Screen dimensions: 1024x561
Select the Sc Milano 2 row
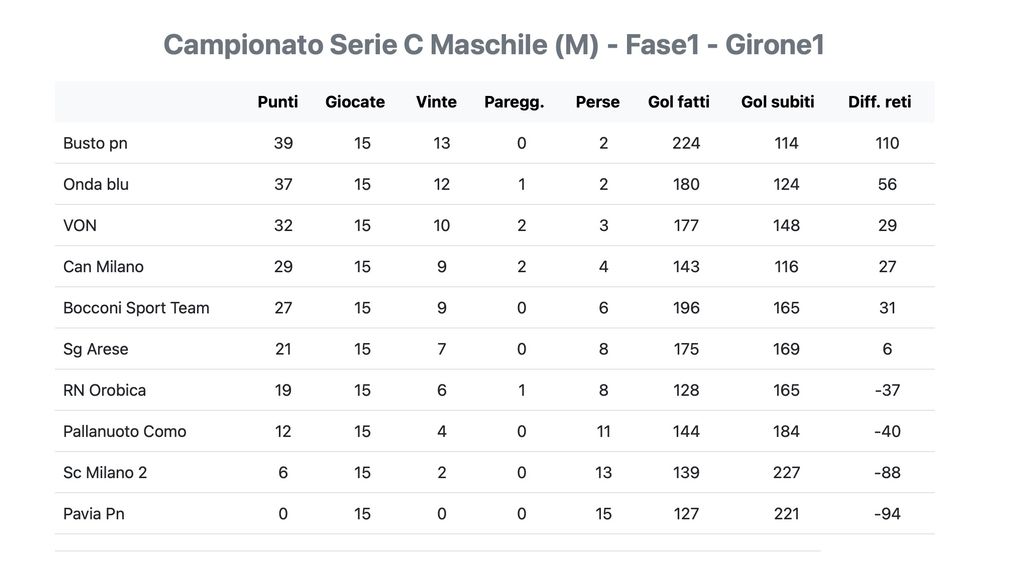pyautogui.click(x=105, y=472)
